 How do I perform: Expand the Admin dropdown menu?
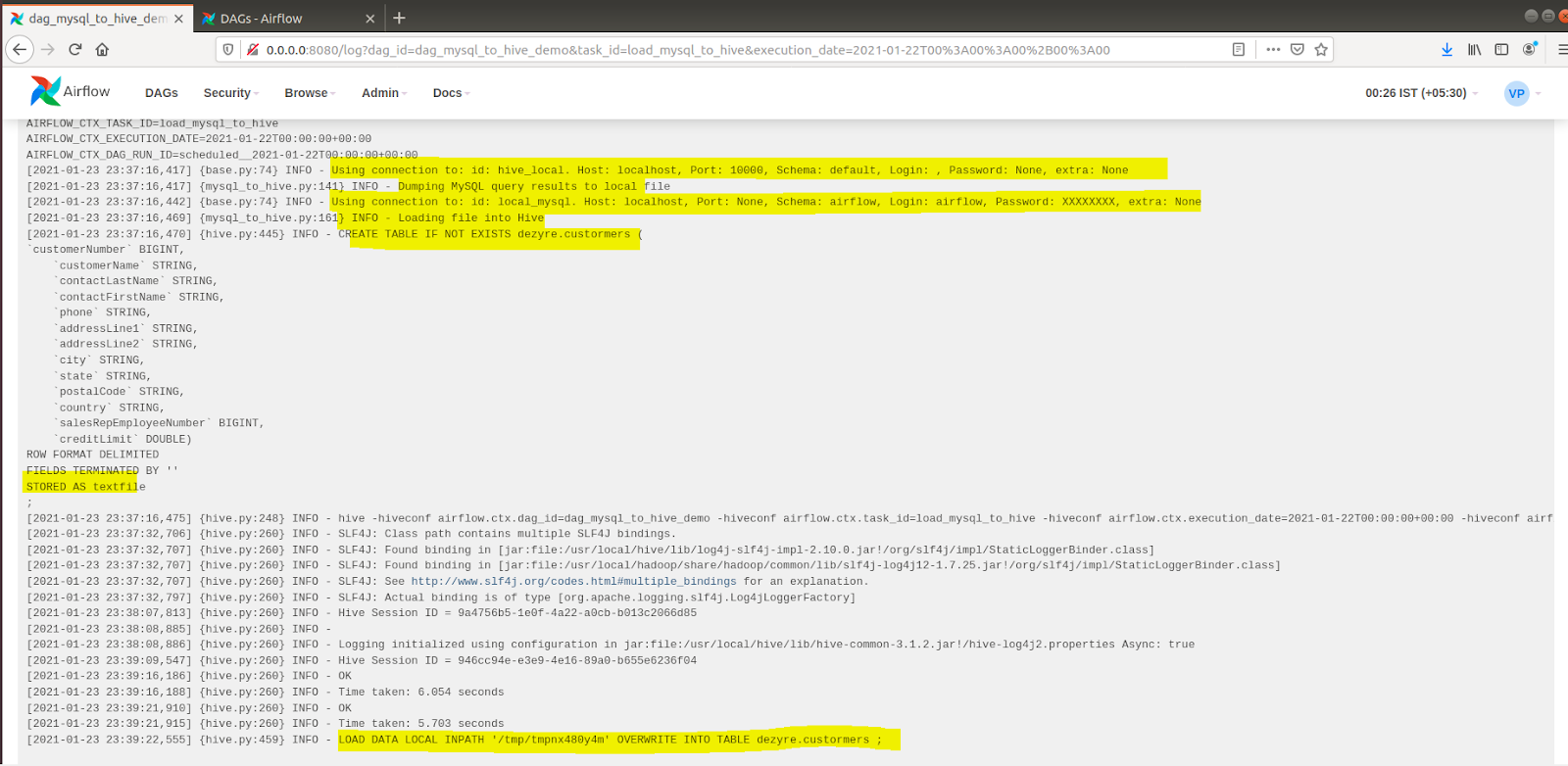pos(383,93)
